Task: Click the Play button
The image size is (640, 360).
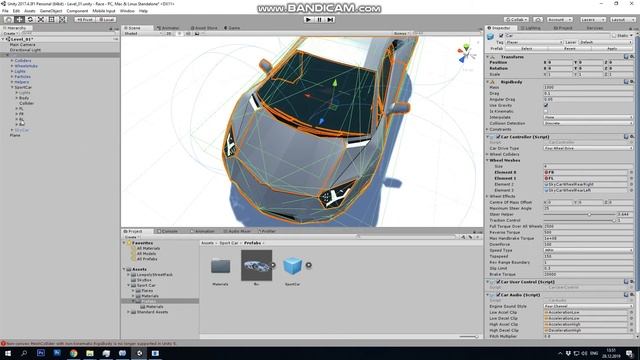Action: 309,19
